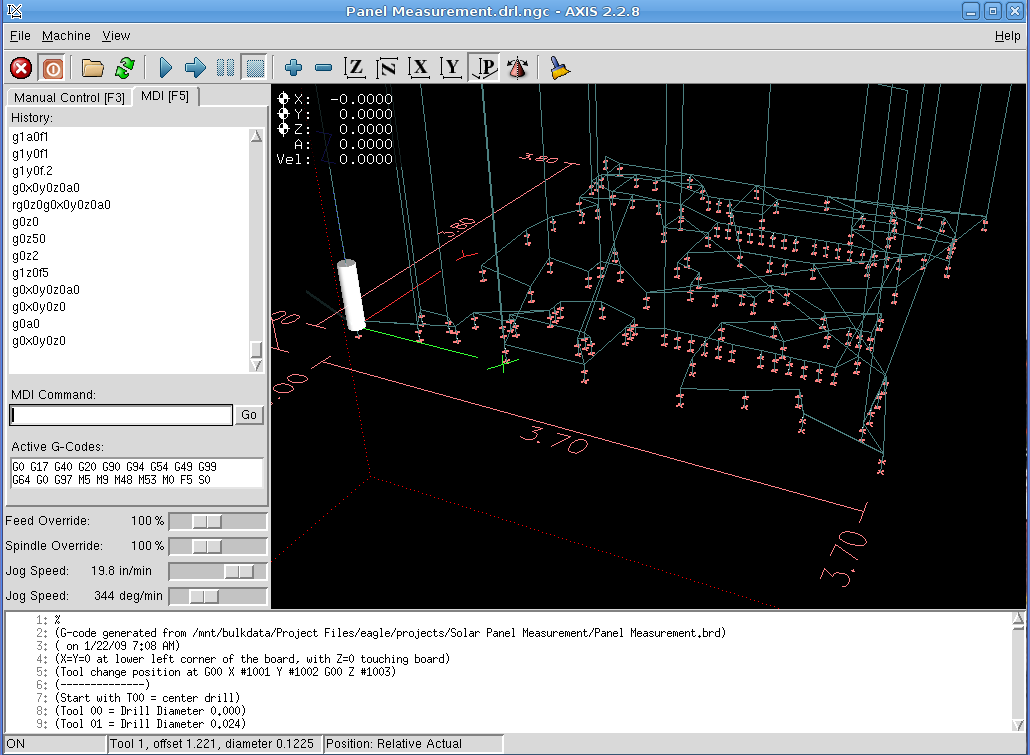Clear live plot with broom icon

pos(560,68)
